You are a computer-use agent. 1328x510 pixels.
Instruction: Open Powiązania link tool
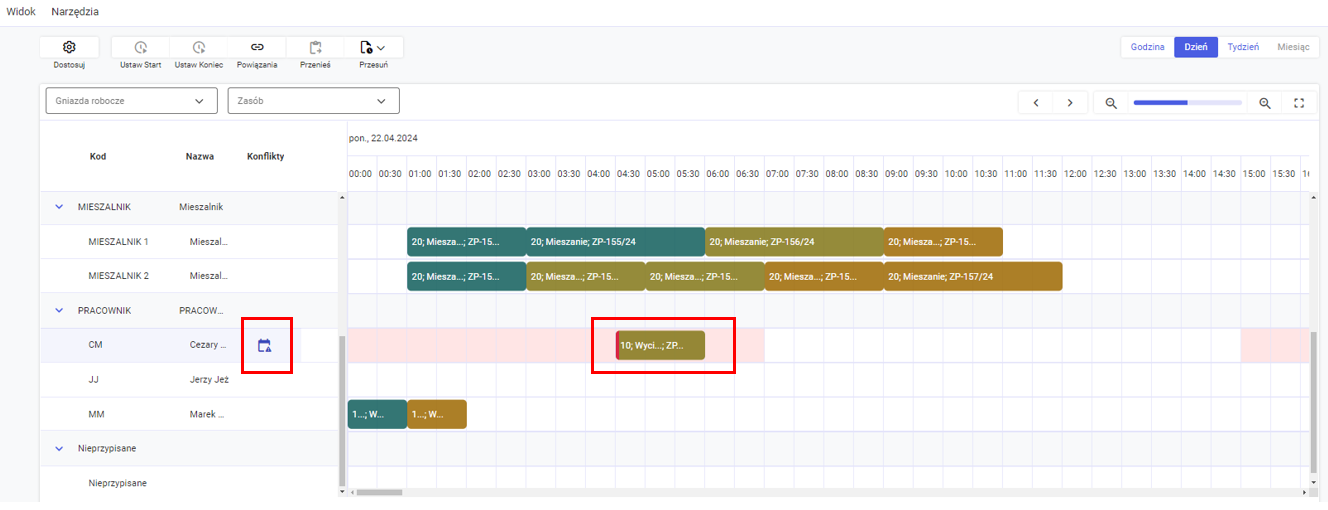[x=257, y=47]
